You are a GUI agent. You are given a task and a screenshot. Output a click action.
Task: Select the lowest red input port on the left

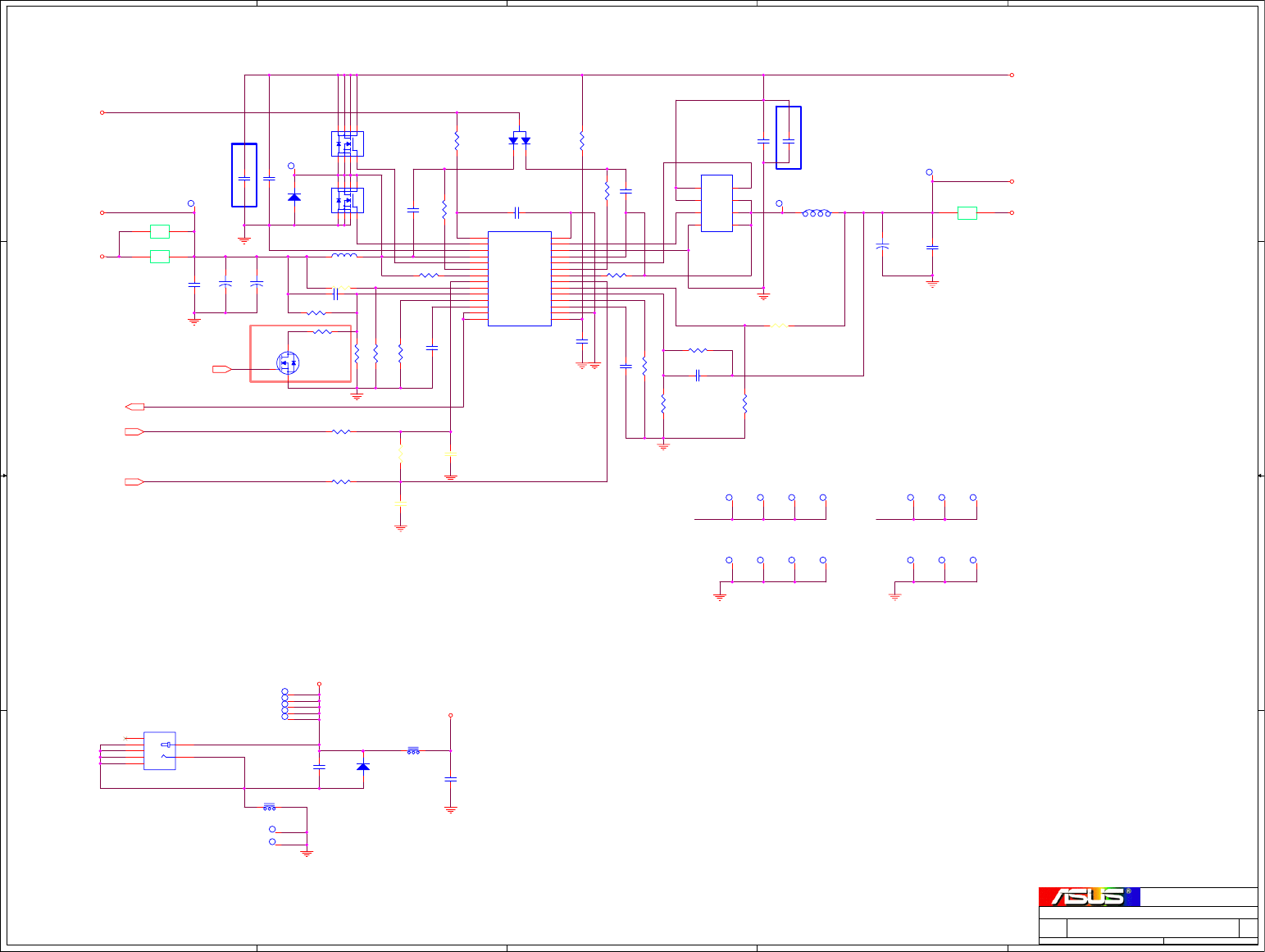[x=134, y=482]
